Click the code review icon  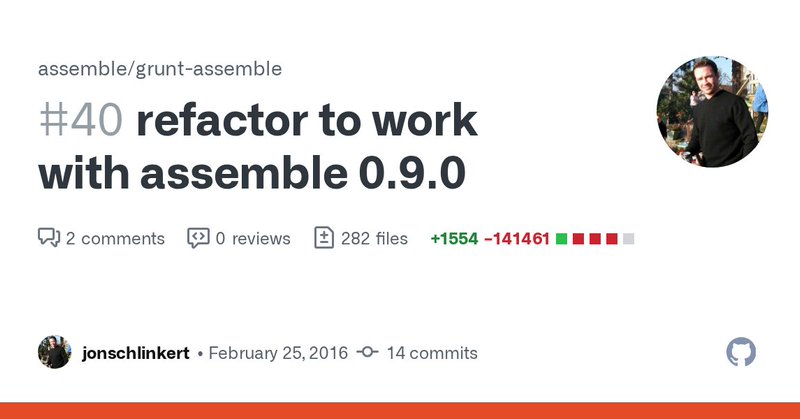click(x=198, y=238)
